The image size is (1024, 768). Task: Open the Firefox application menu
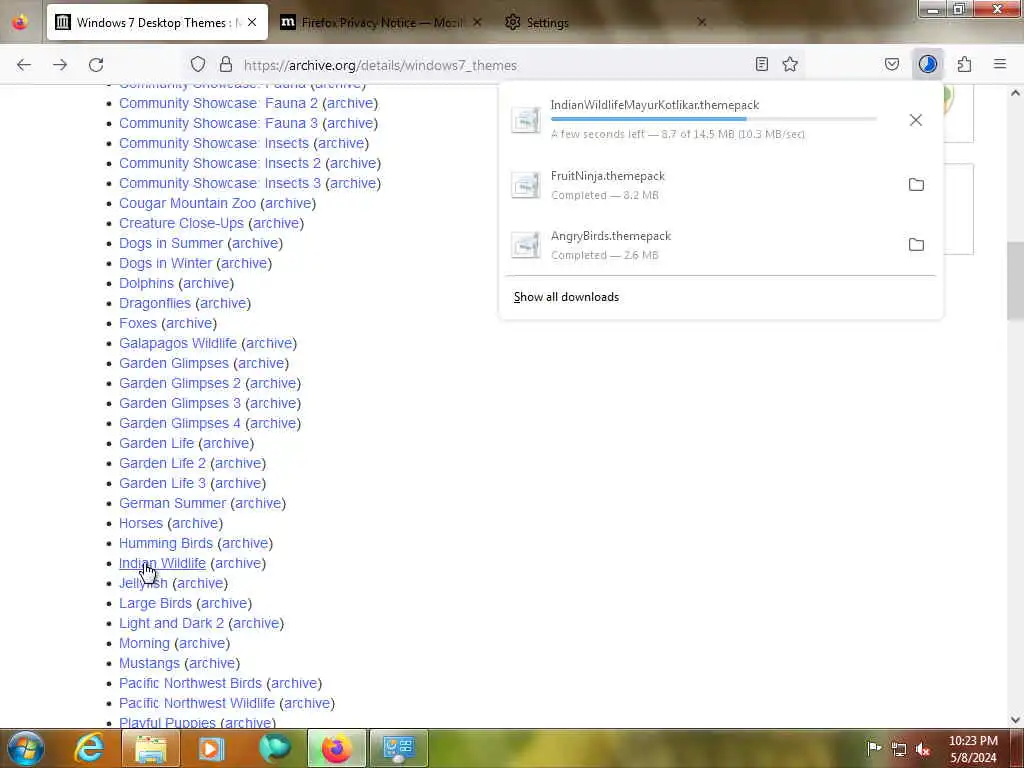(1000, 64)
